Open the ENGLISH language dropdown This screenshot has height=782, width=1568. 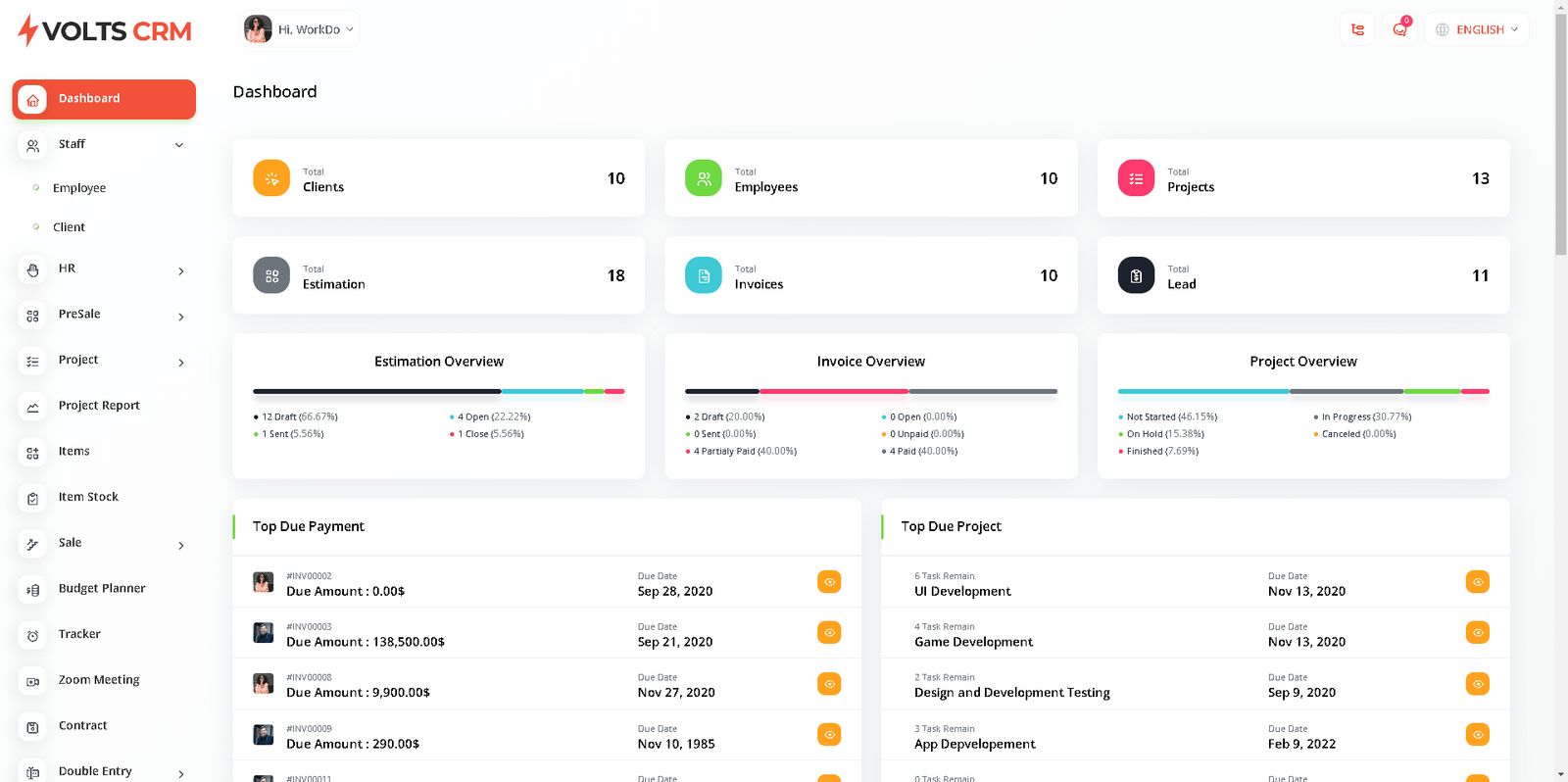click(x=1477, y=29)
